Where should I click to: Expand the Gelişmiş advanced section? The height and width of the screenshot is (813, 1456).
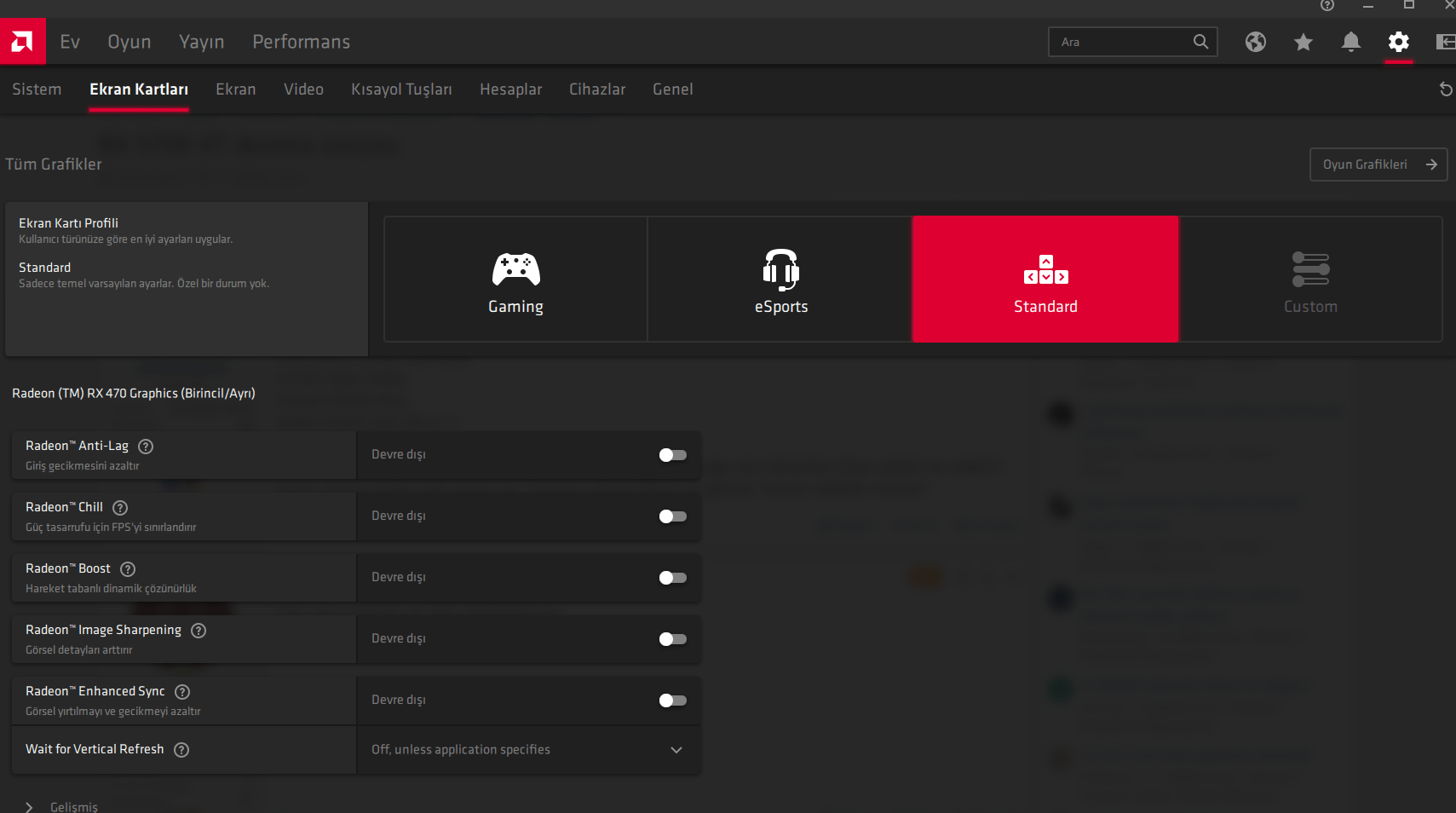(63, 806)
